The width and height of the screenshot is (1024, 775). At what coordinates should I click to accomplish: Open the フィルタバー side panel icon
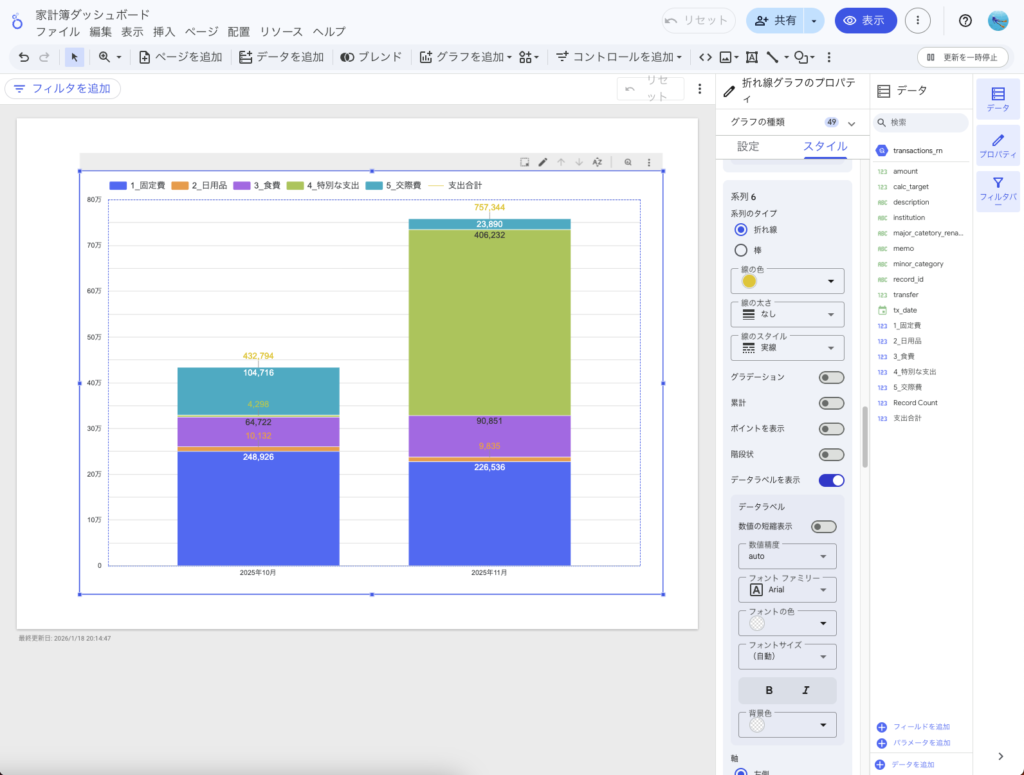997,190
